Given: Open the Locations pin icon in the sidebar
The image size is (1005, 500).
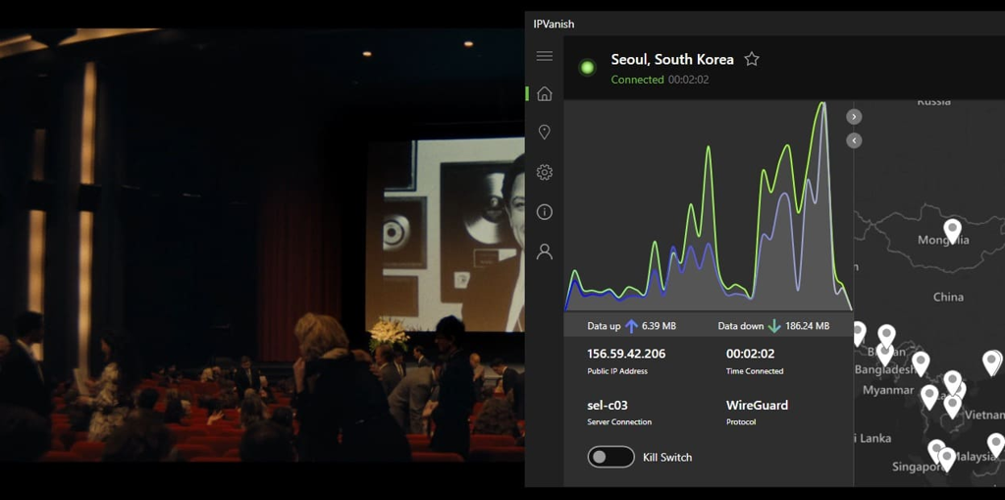Looking at the screenshot, I should tap(544, 132).
